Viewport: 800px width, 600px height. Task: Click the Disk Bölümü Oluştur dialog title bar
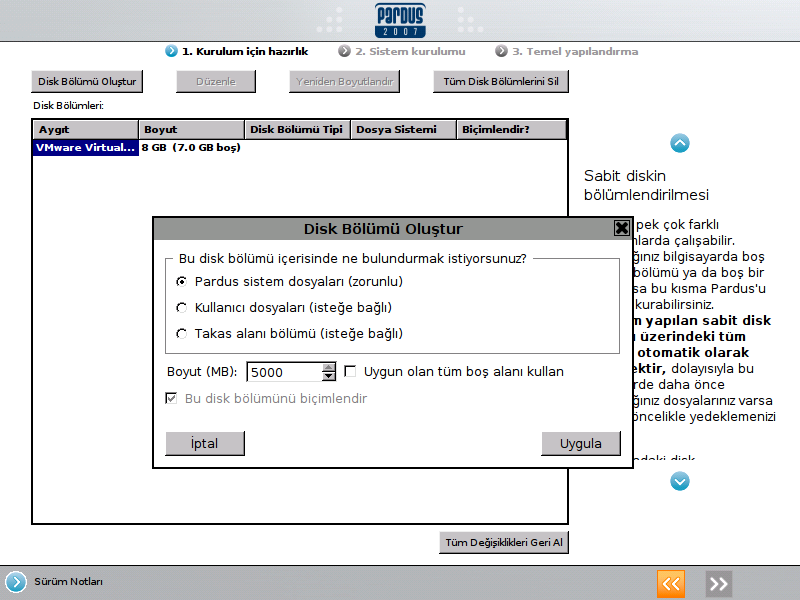point(383,229)
